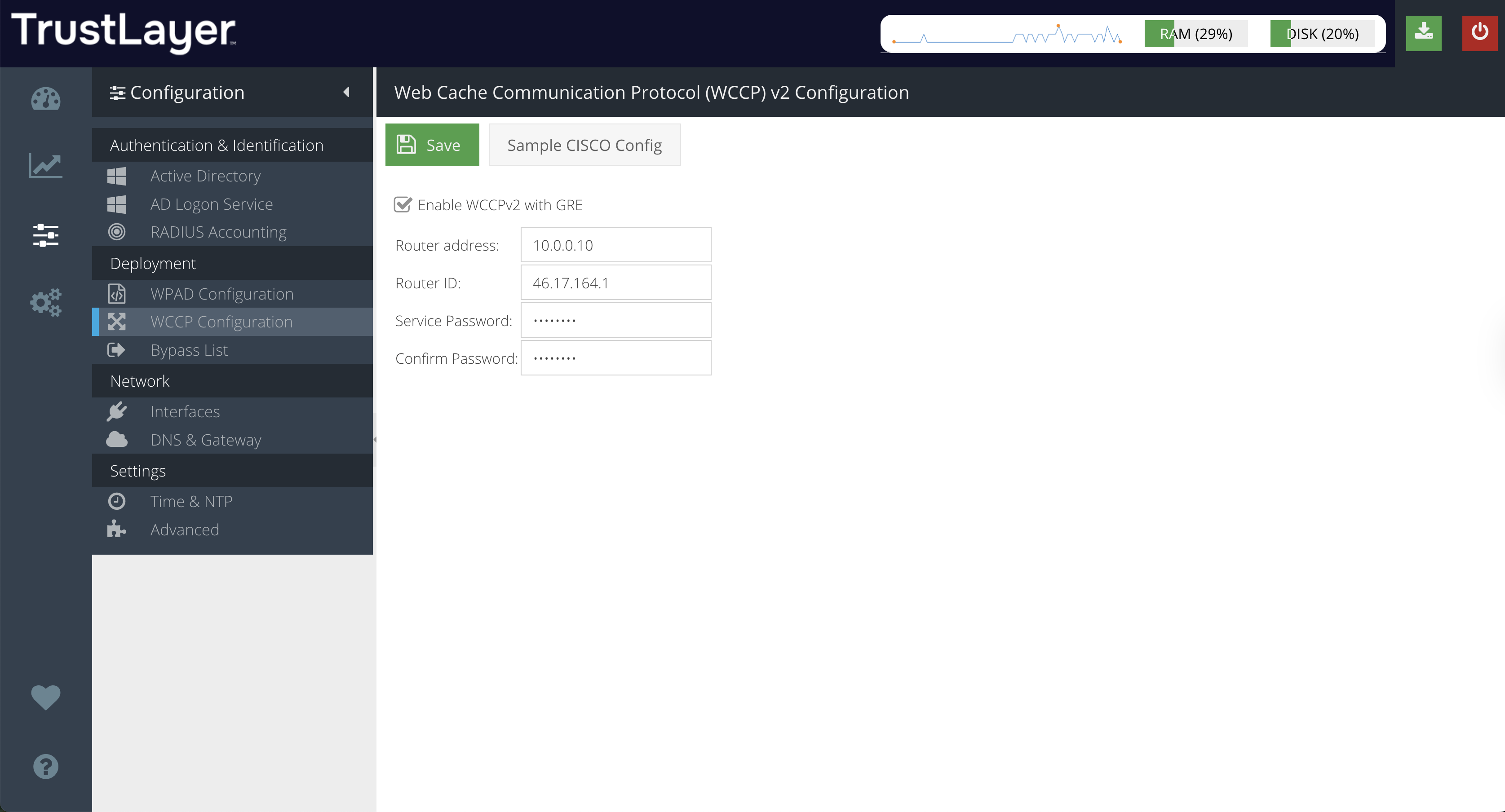This screenshot has width=1505, height=812.
Task: Select WCCP Configuration menu item
Action: [232, 322]
